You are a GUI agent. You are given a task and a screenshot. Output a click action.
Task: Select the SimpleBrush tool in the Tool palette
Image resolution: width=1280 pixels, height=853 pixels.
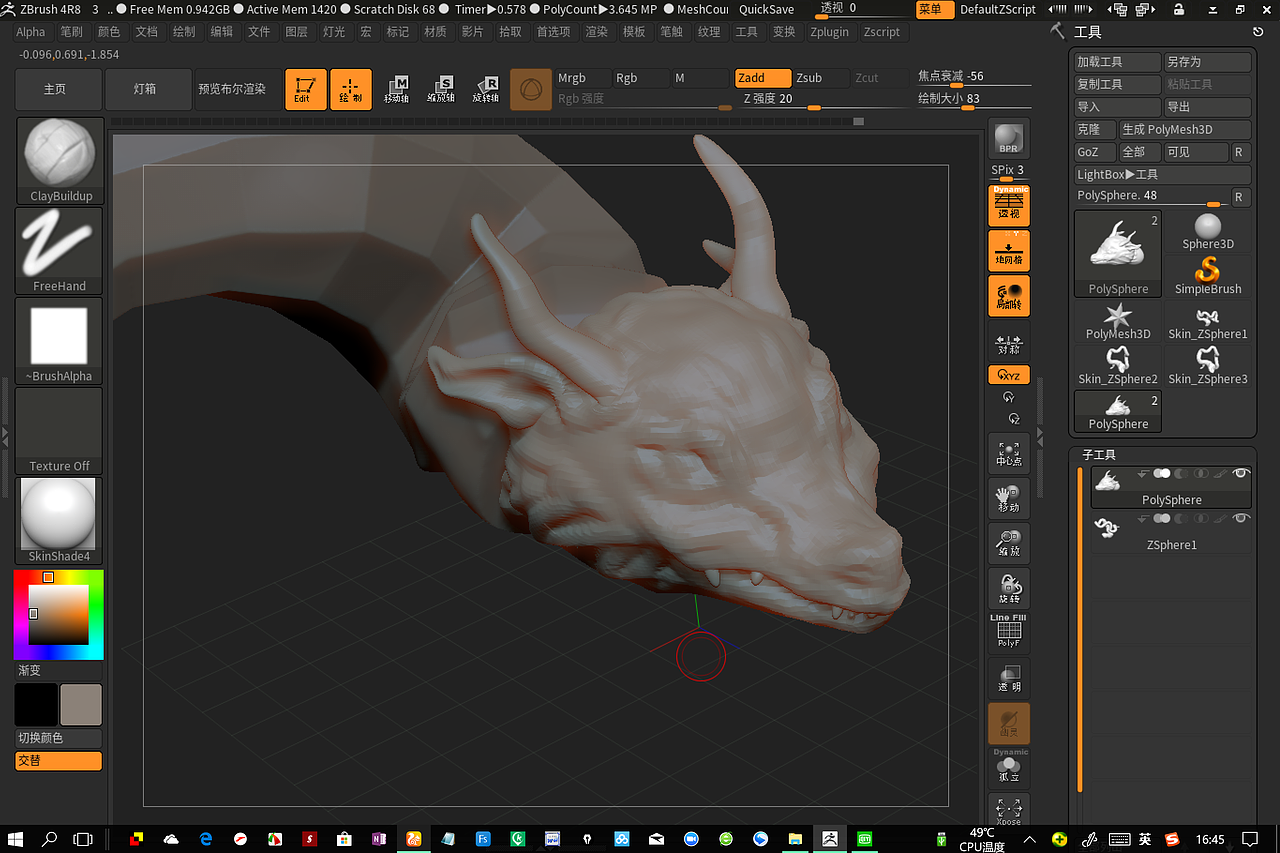coord(1207,271)
